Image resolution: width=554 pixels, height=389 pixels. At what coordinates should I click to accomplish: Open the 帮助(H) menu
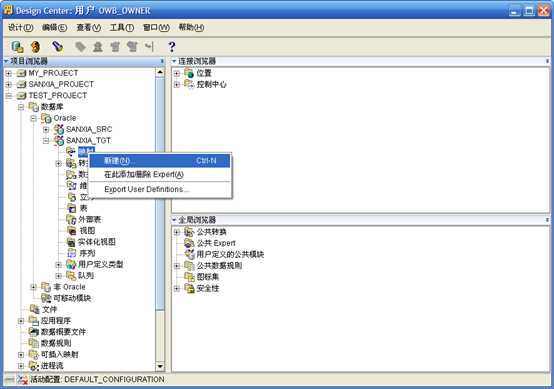(x=191, y=28)
